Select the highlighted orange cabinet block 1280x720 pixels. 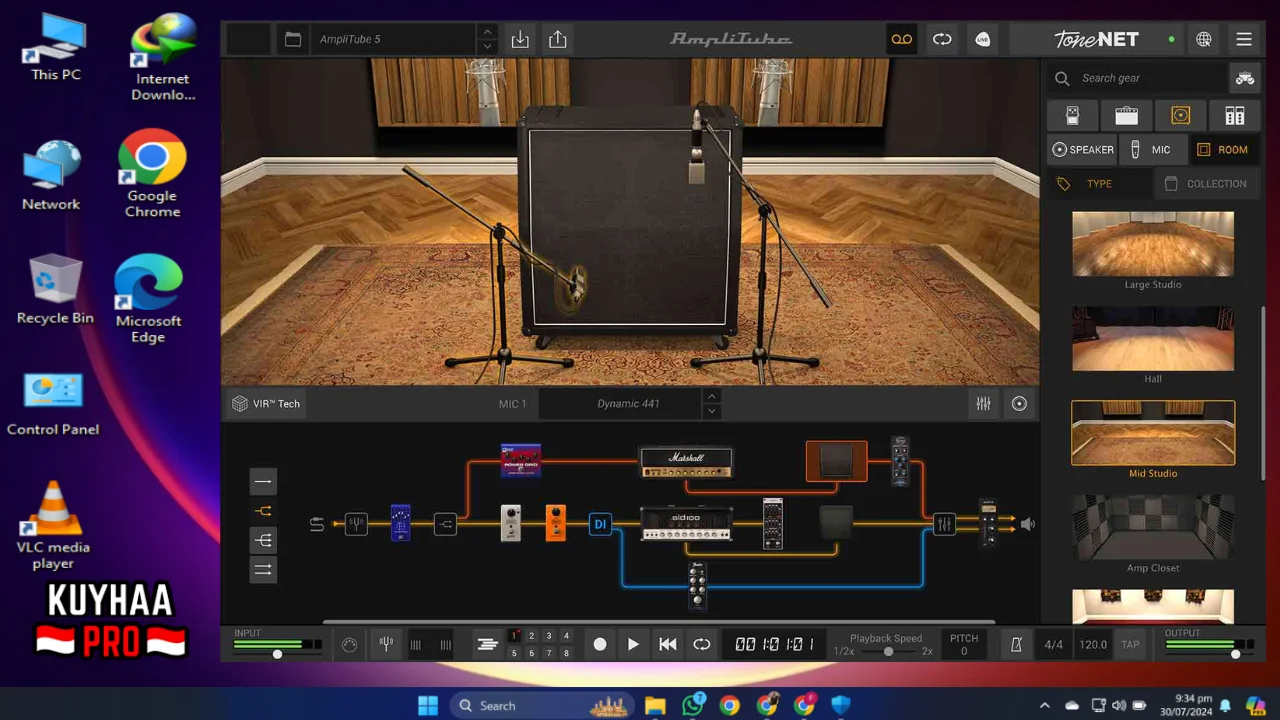point(837,461)
